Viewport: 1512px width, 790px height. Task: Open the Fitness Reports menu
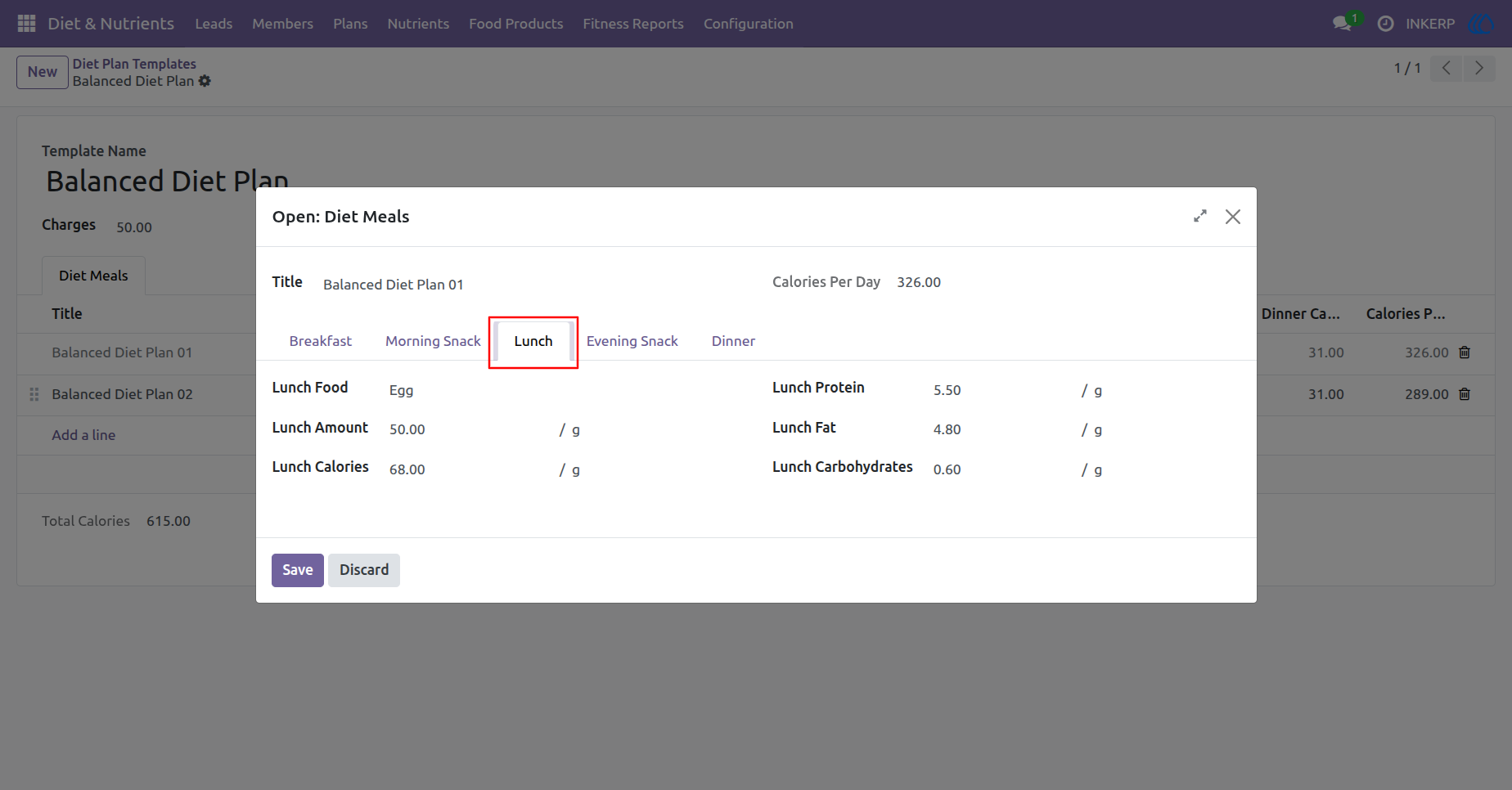[633, 24]
